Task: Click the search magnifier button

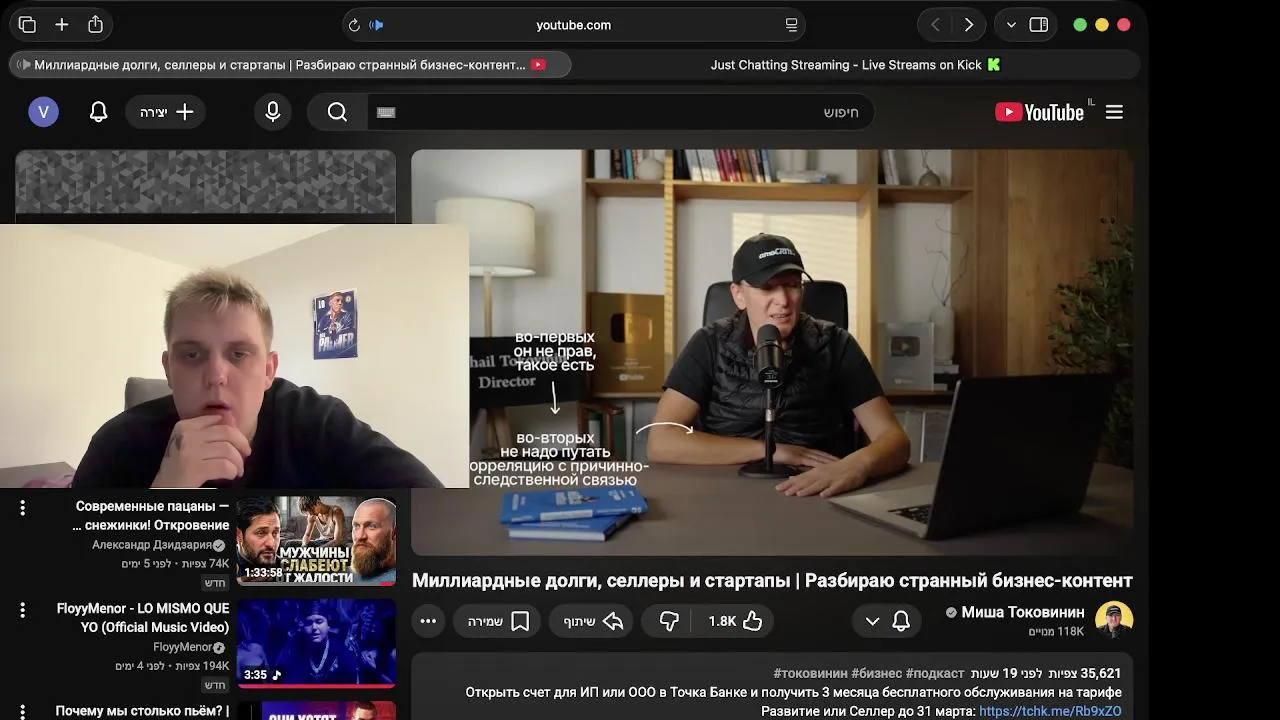Action: point(337,112)
